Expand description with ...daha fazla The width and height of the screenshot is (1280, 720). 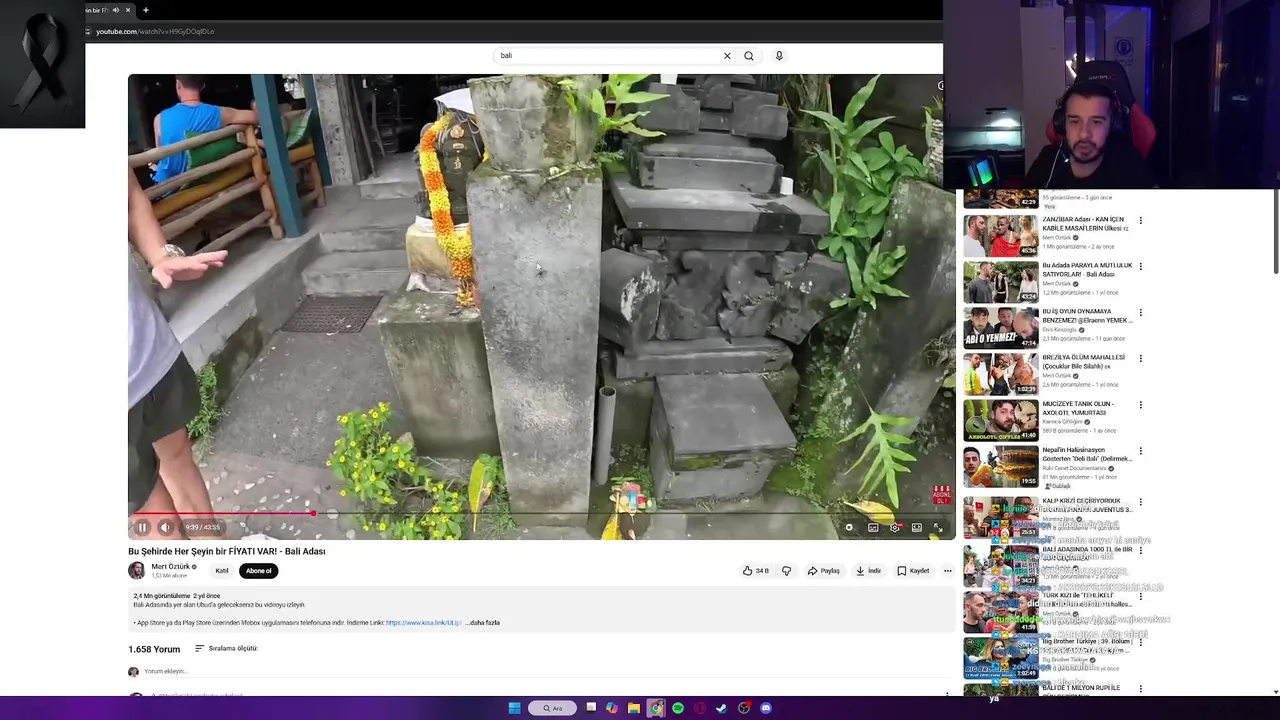pos(483,623)
